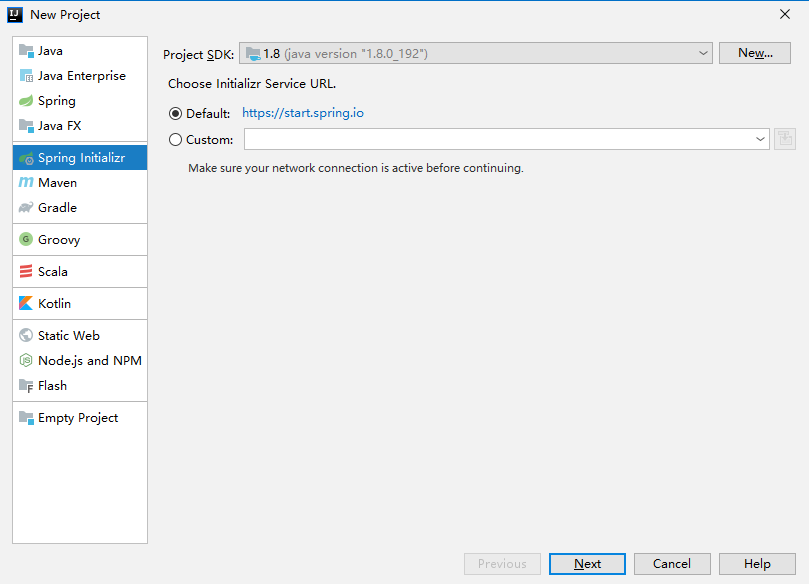809x584 pixels.
Task: Click the Maven 'm' icon
Action: (26, 182)
